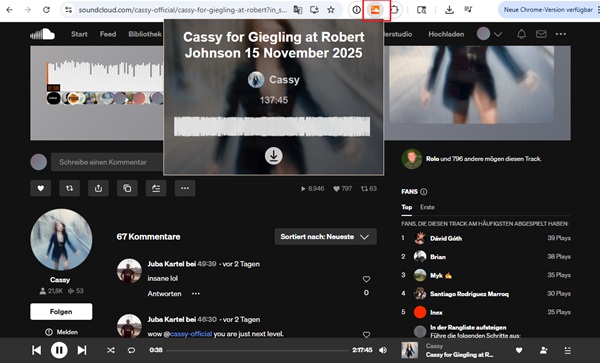Bookmark this page with the star icon
The height and width of the screenshot is (363, 600).
[x=331, y=10]
